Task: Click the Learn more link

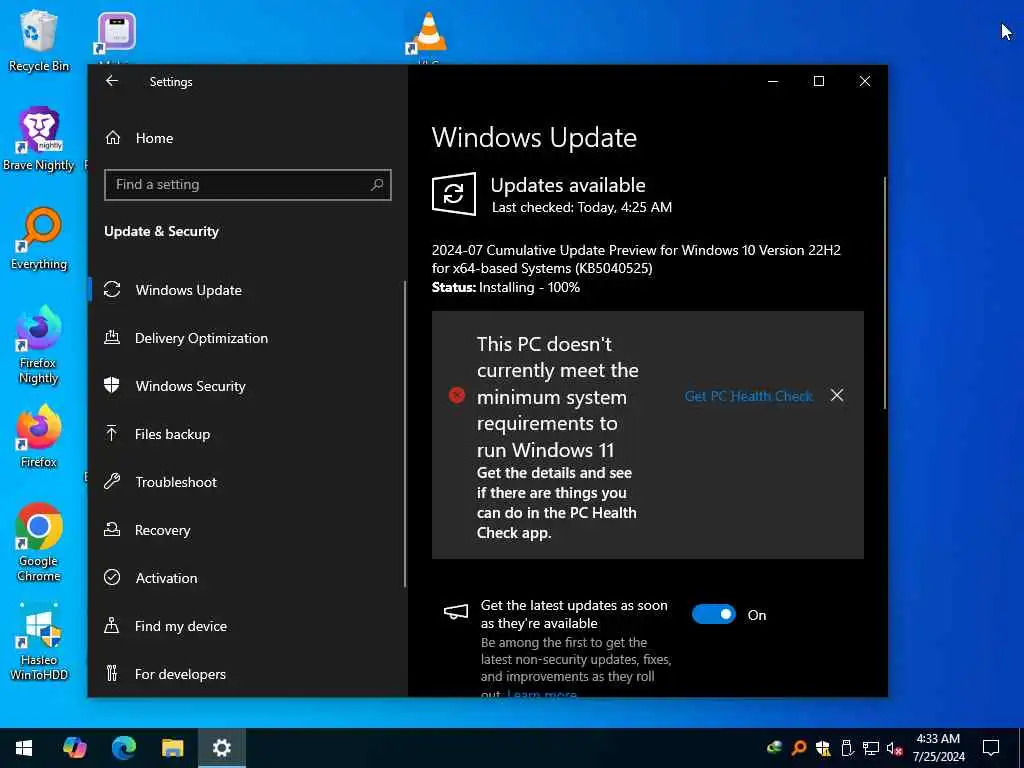Action: [542, 694]
